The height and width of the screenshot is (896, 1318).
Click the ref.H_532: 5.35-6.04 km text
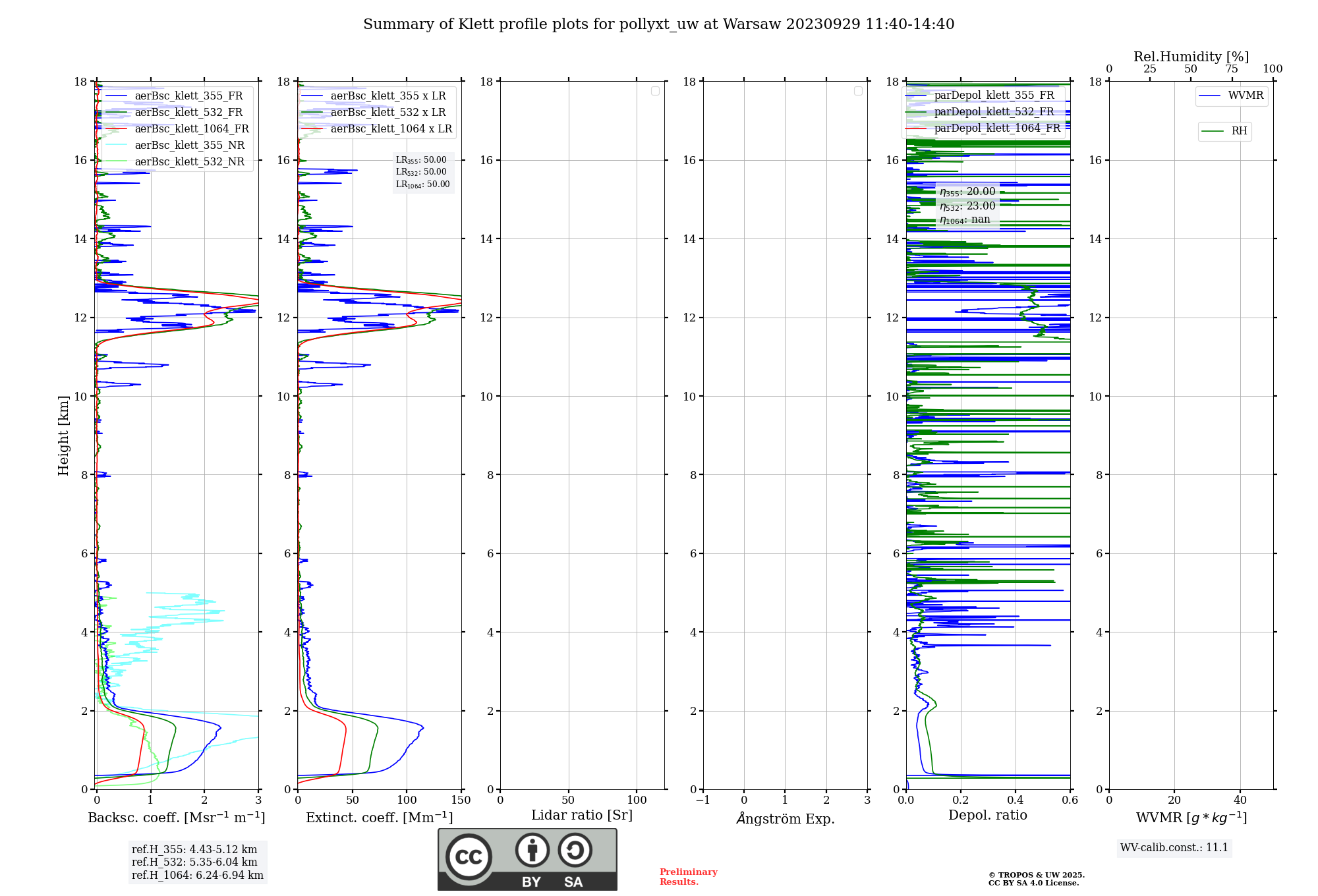point(194,862)
